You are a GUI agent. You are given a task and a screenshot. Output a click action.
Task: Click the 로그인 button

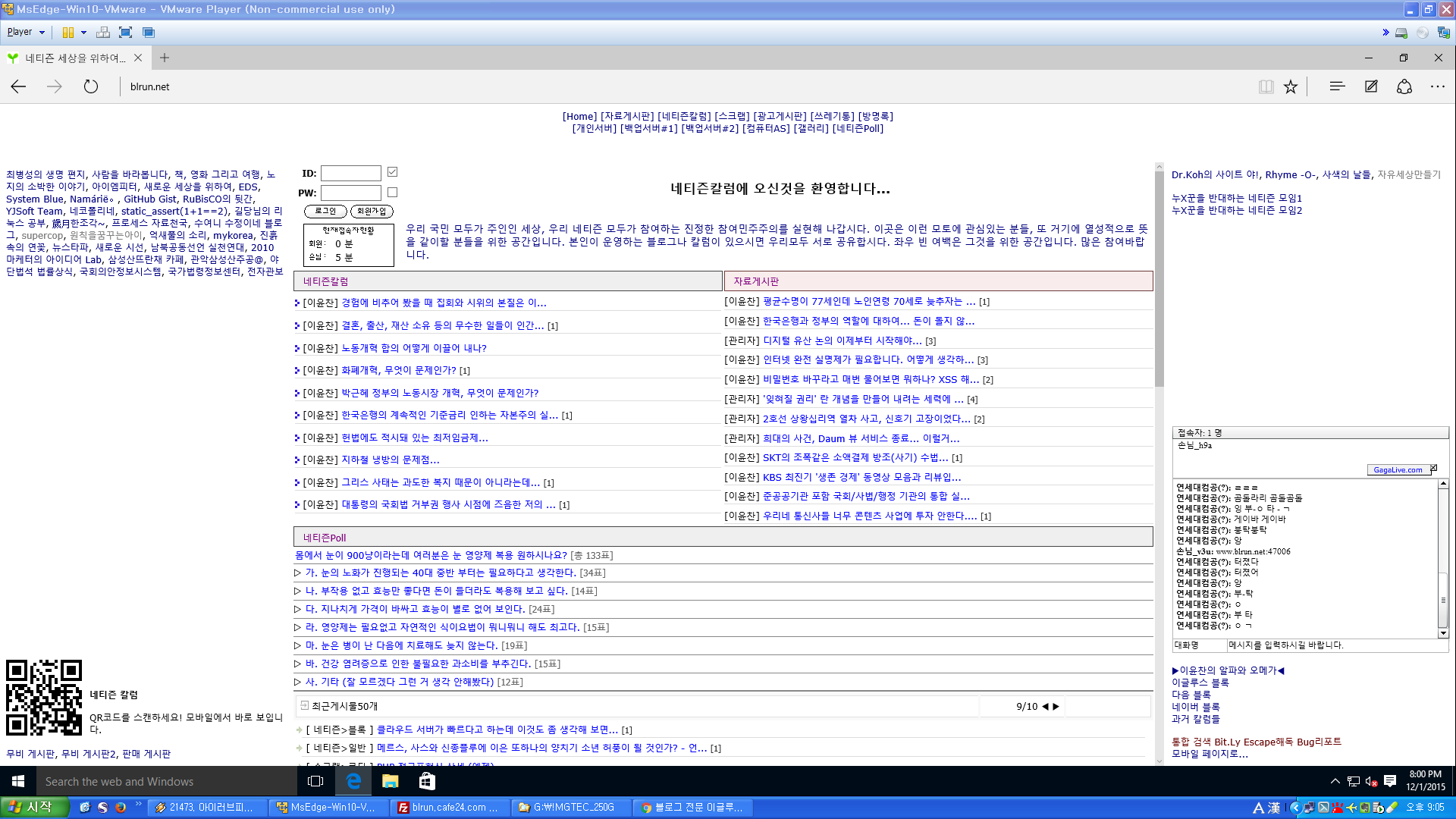325,211
